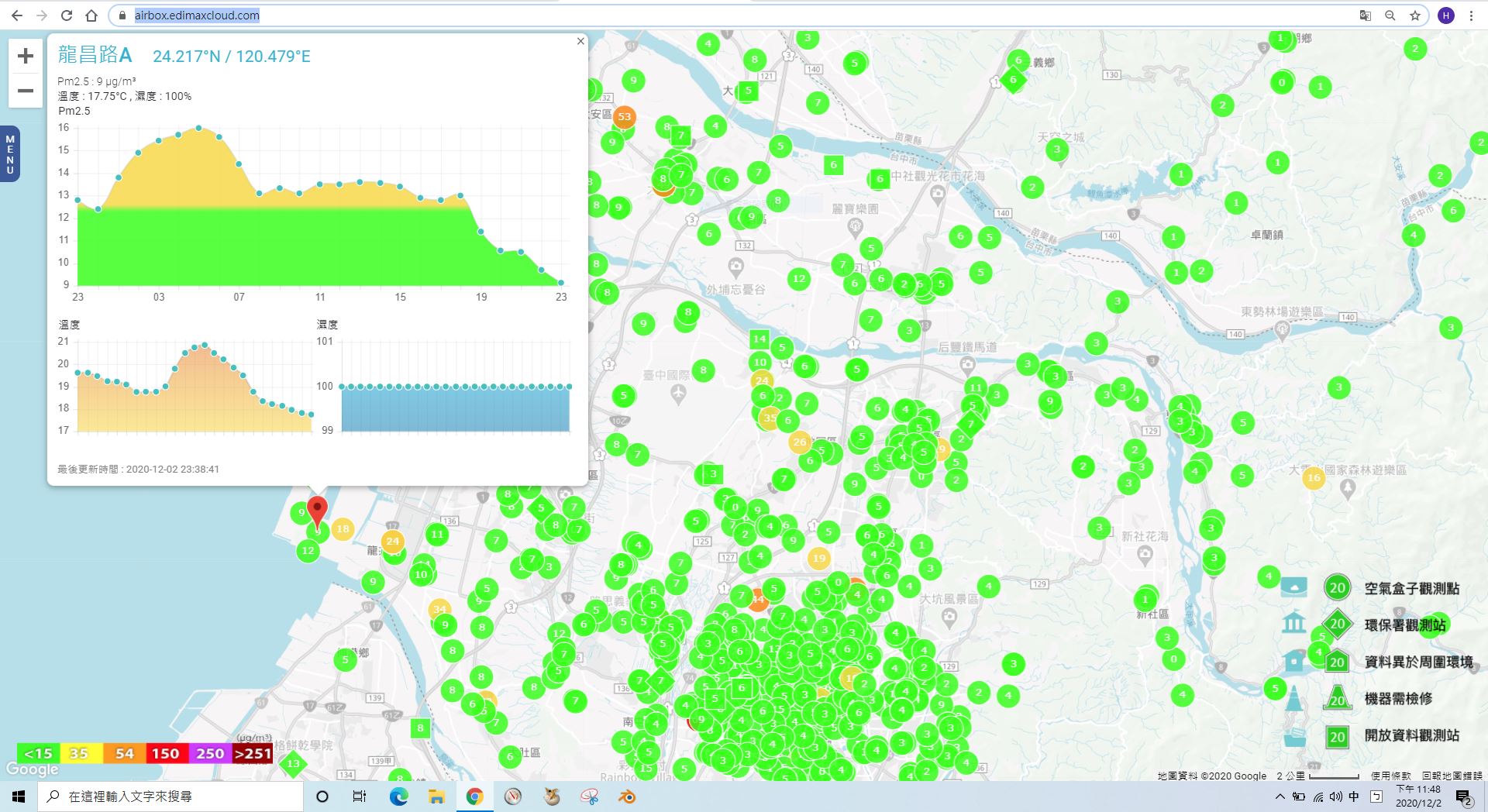This screenshot has width=1488, height=812.
Task: Go back in browser history
Action: (x=17, y=15)
